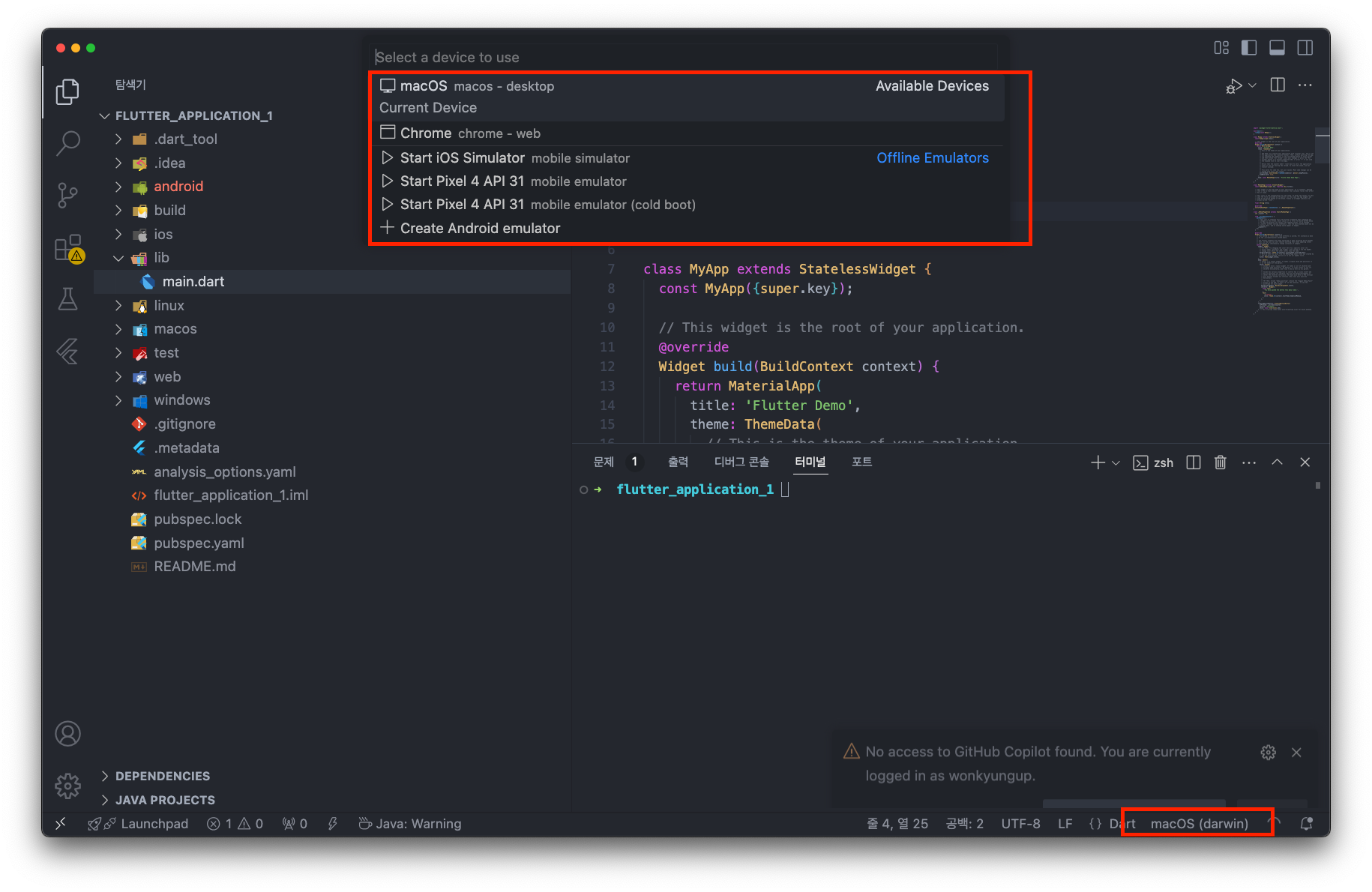
Task: Open the Search view in activity bar
Action: click(x=67, y=143)
